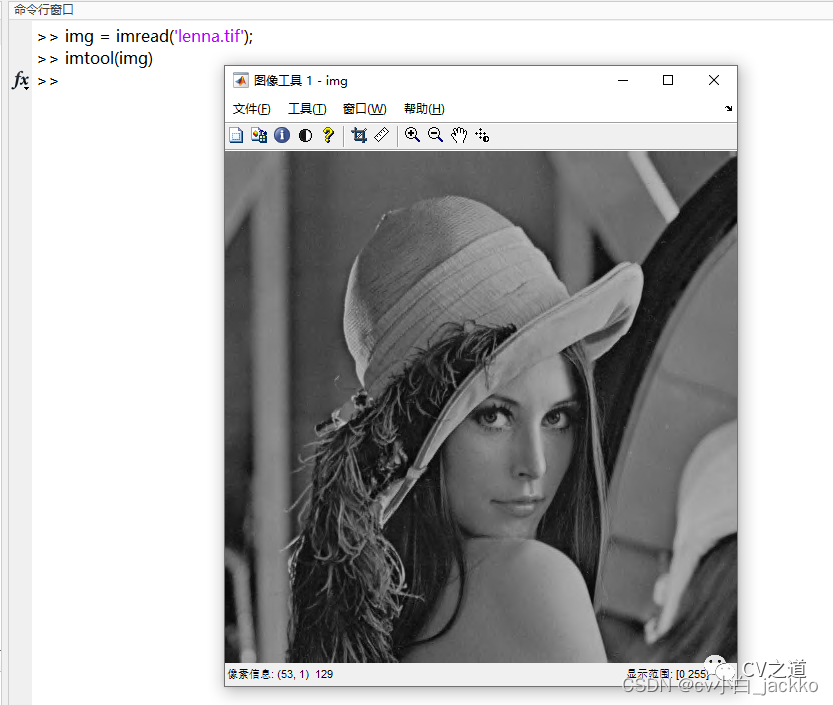The height and width of the screenshot is (705, 833).
Task: Minimize the Image Tool window
Action: point(623,80)
